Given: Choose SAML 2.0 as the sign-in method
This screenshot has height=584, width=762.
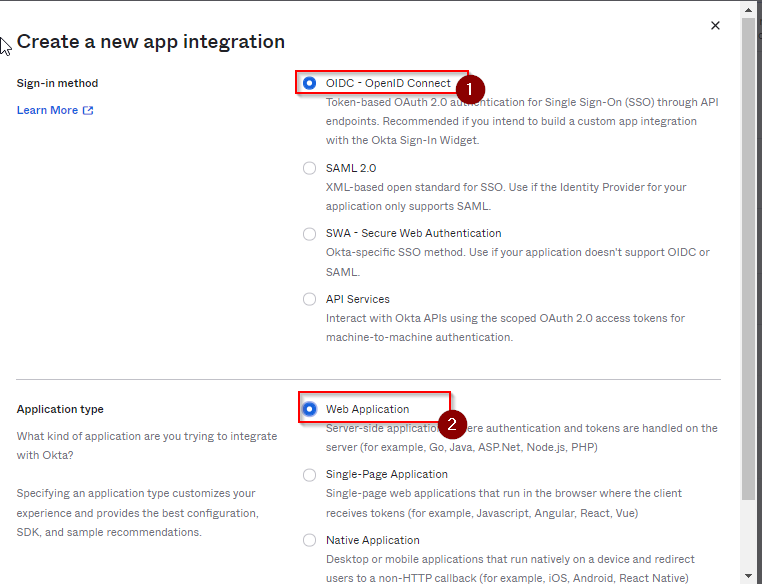Looking at the screenshot, I should (310, 168).
